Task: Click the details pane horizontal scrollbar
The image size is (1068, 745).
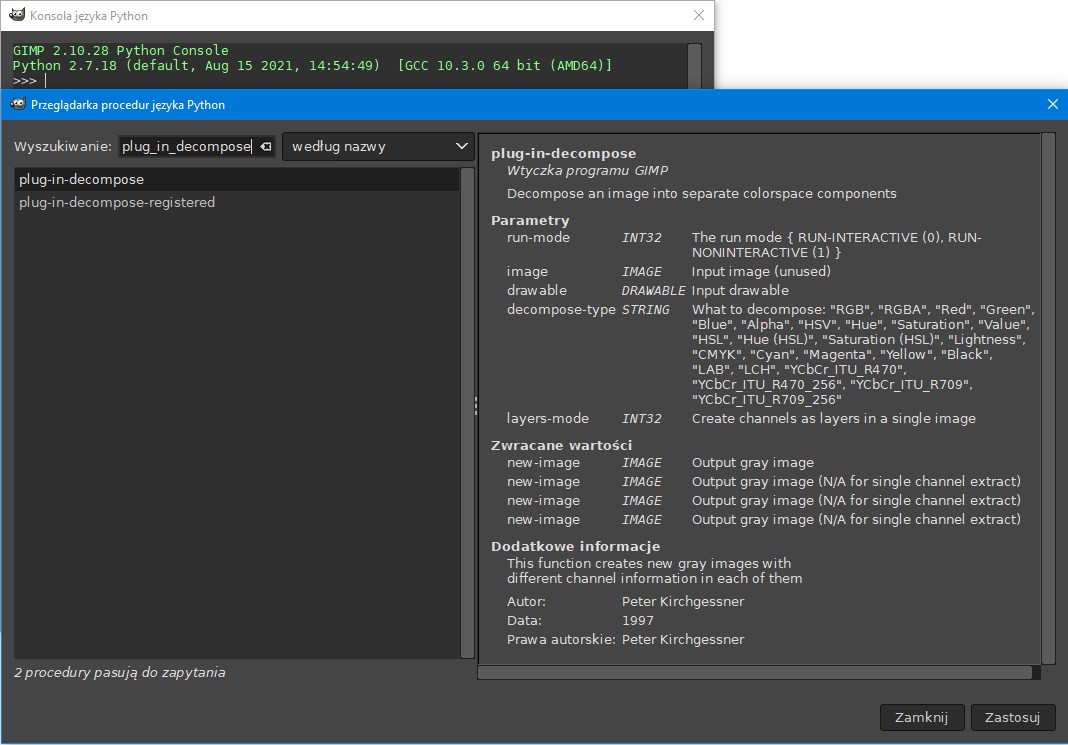Action: 755,673
